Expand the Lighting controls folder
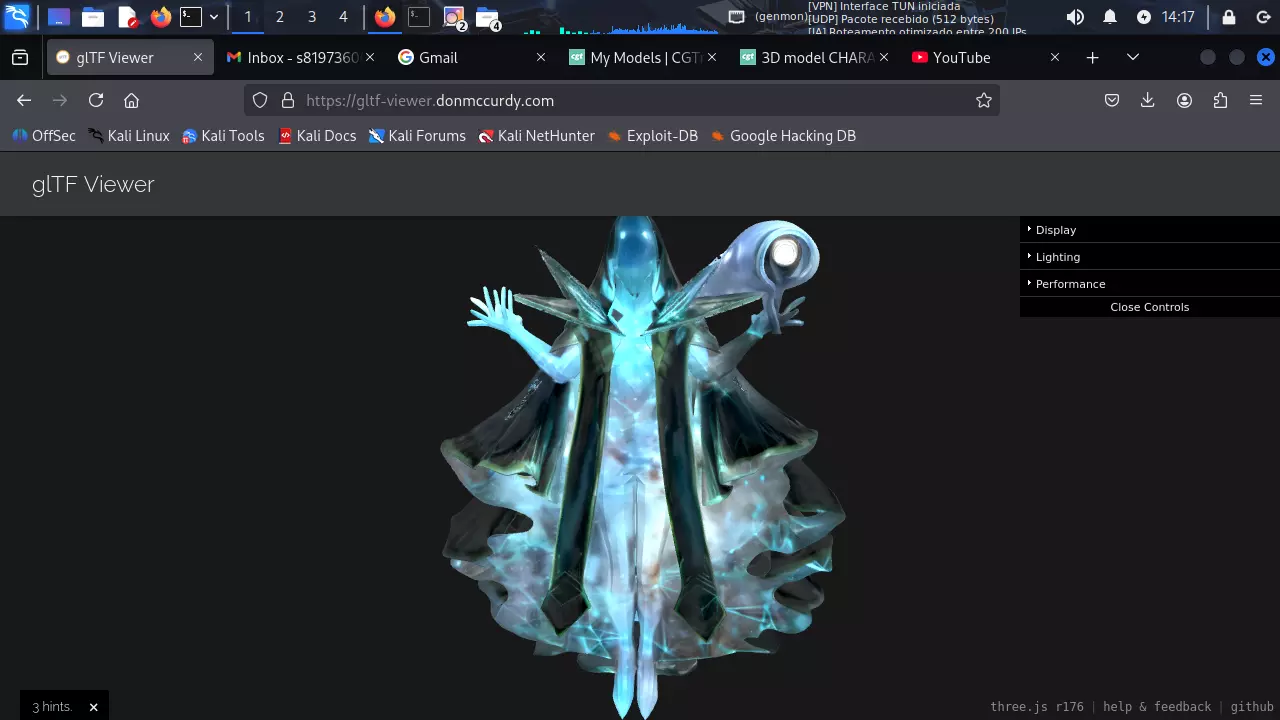Image resolution: width=1280 pixels, height=720 pixels. (1150, 257)
